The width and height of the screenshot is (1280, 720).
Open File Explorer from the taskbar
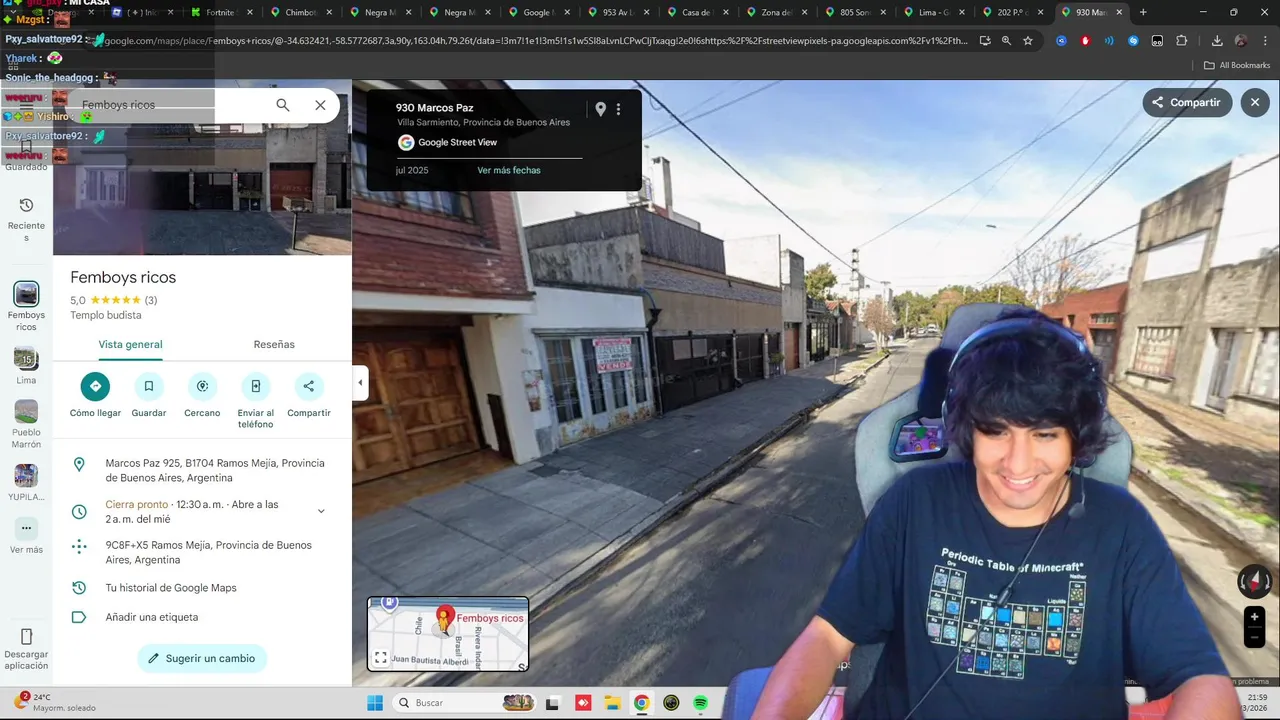coord(612,703)
